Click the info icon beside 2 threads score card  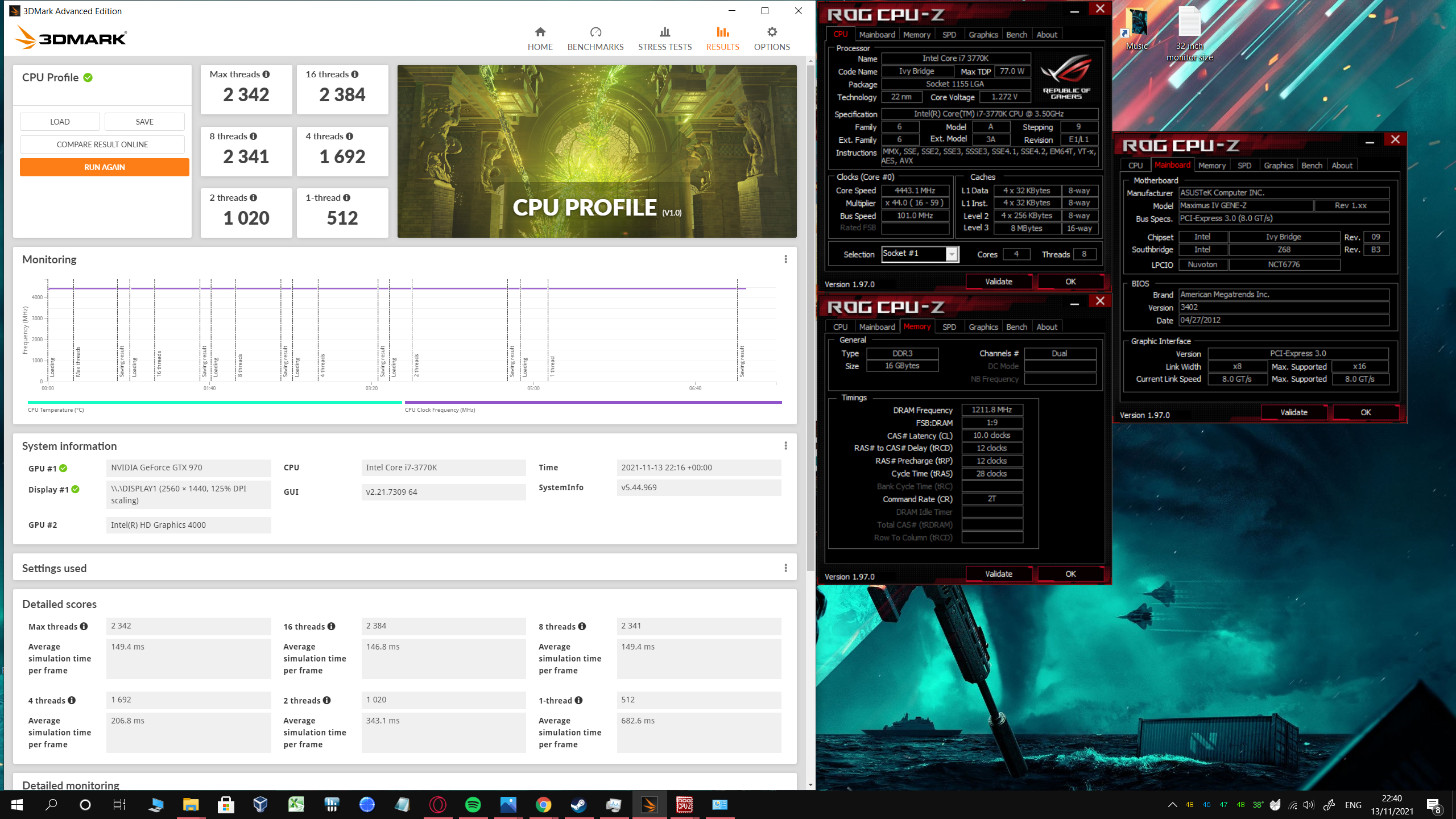(x=254, y=197)
